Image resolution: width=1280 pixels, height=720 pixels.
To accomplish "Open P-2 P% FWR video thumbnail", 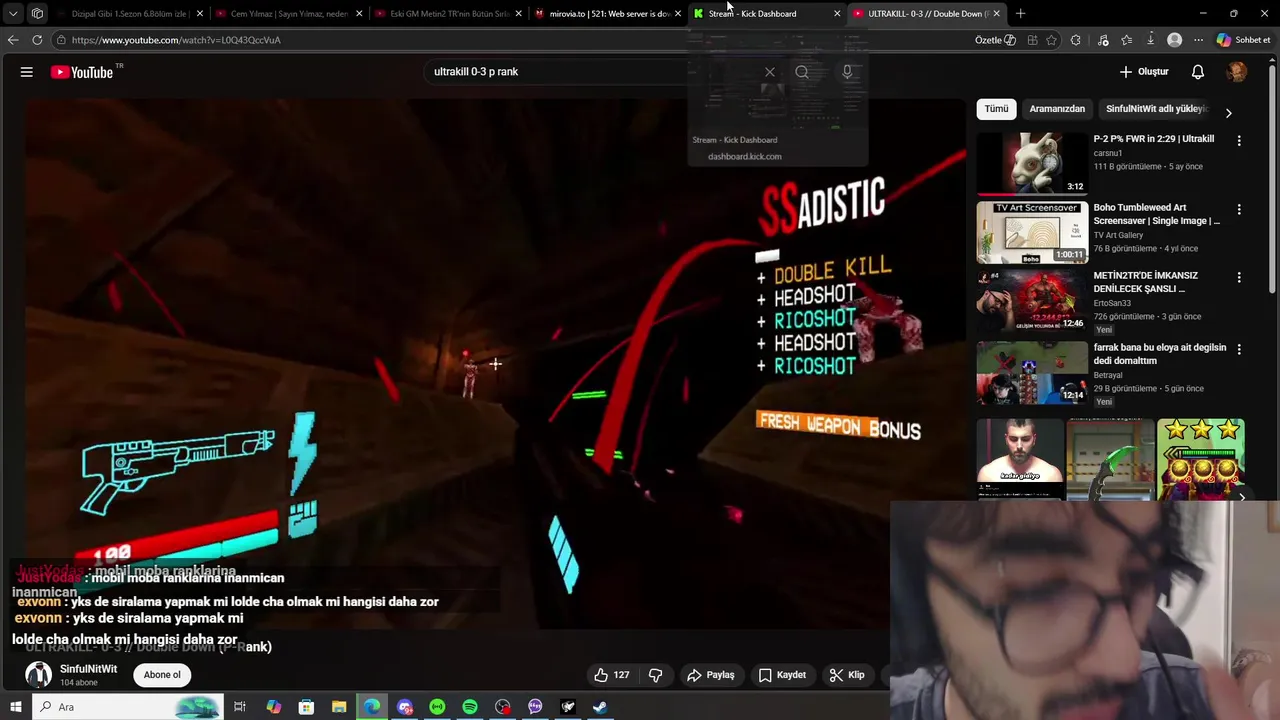I will tap(1031, 163).
